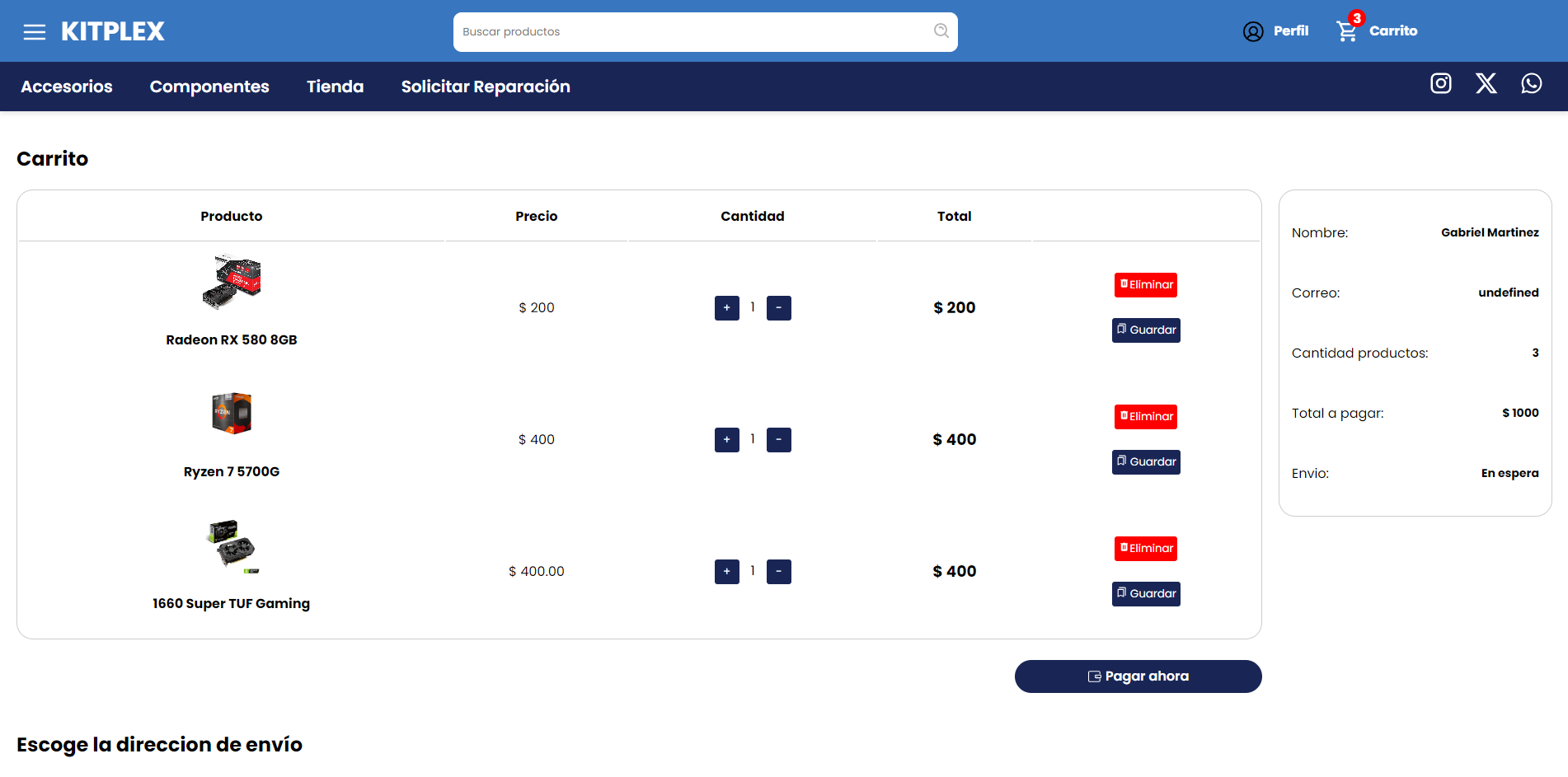Click the 1660 Super TUF Gaming image
Image resolution: width=1568 pixels, height=777 pixels.
pyautogui.click(x=232, y=545)
